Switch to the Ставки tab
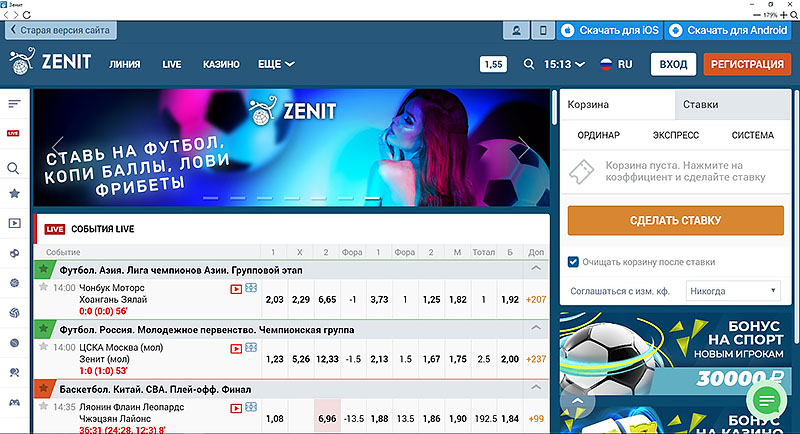Screen dimensions: 800x434 732,105
